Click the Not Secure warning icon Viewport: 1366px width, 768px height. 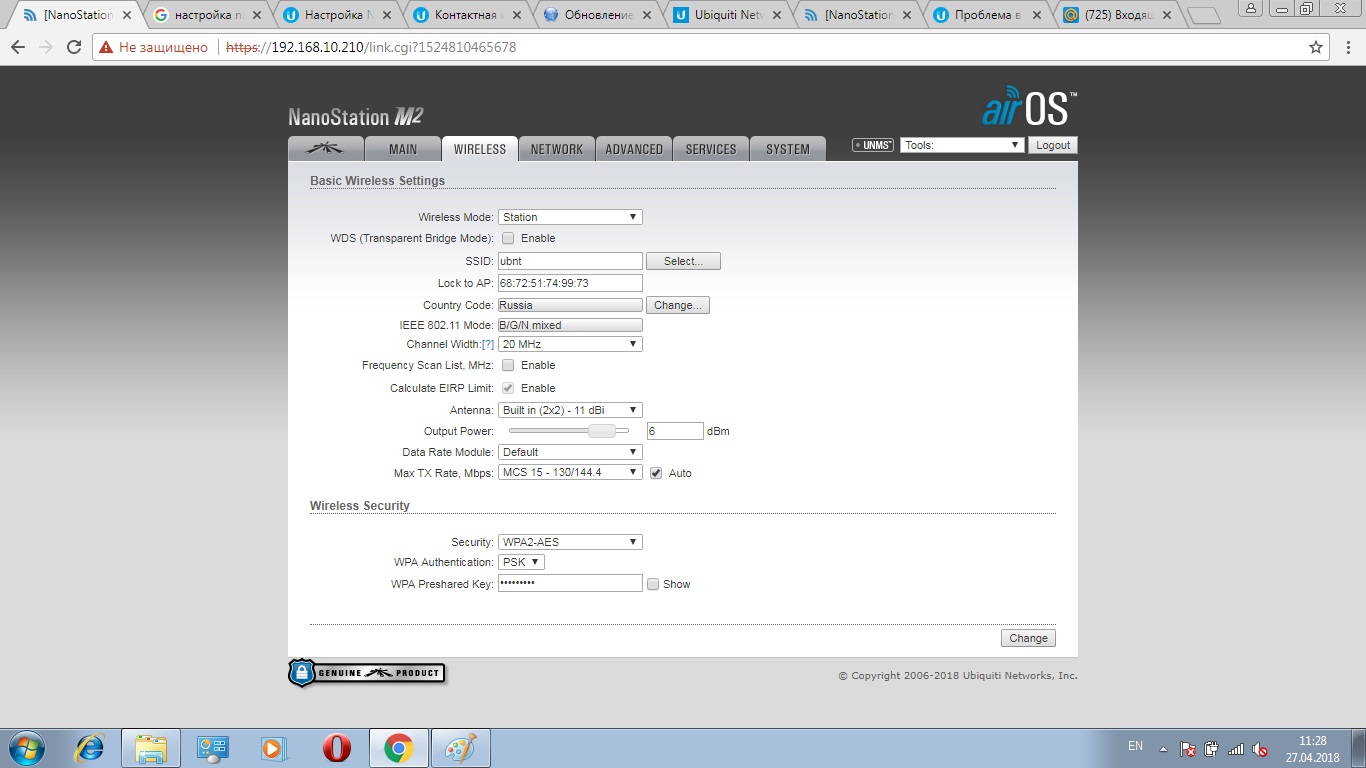pos(106,47)
